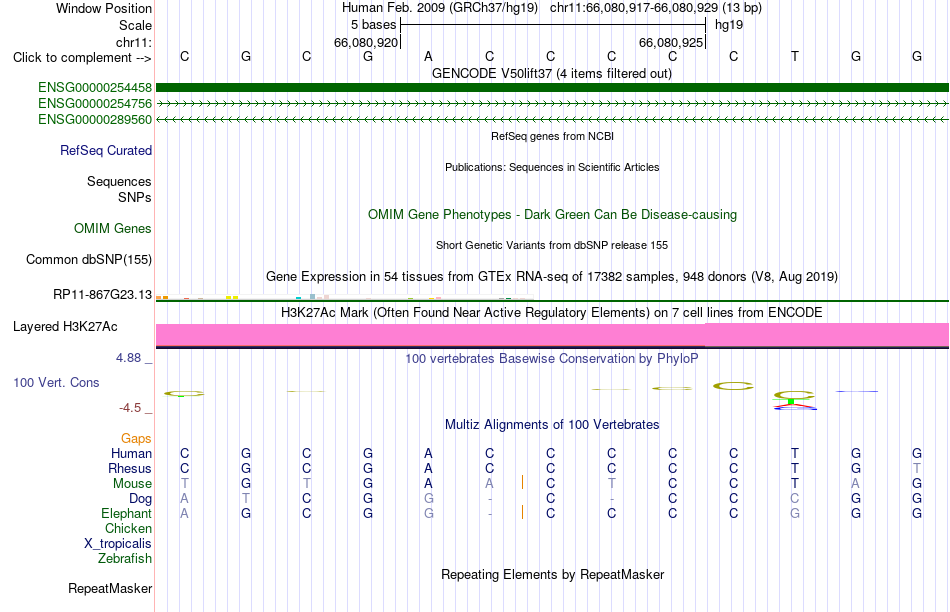Screen dimensions: 950x612
Task: Click the orange gap marker in Elephant row
Action: pyautogui.click(x=522, y=512)
